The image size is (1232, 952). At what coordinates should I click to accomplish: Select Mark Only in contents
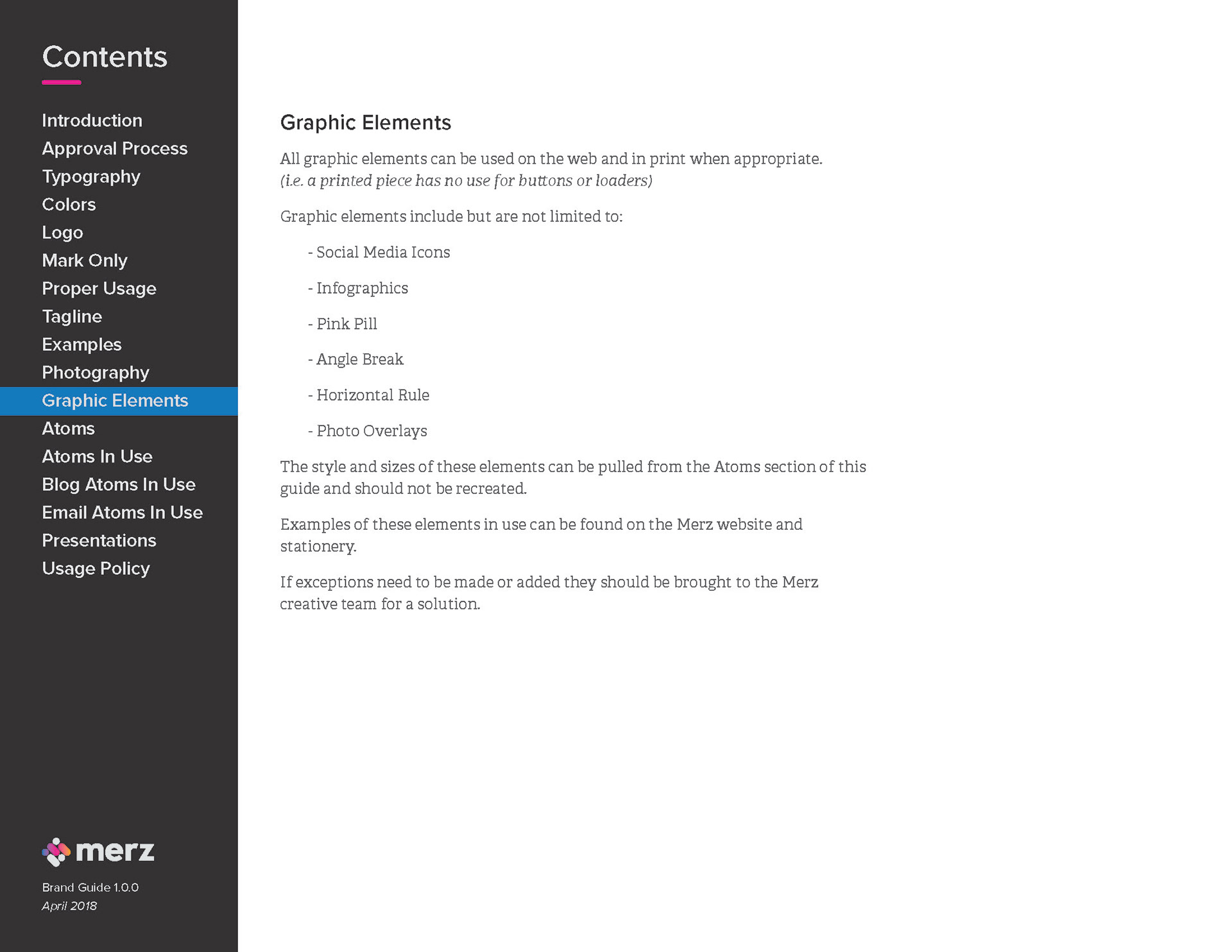tap(84, 260)
